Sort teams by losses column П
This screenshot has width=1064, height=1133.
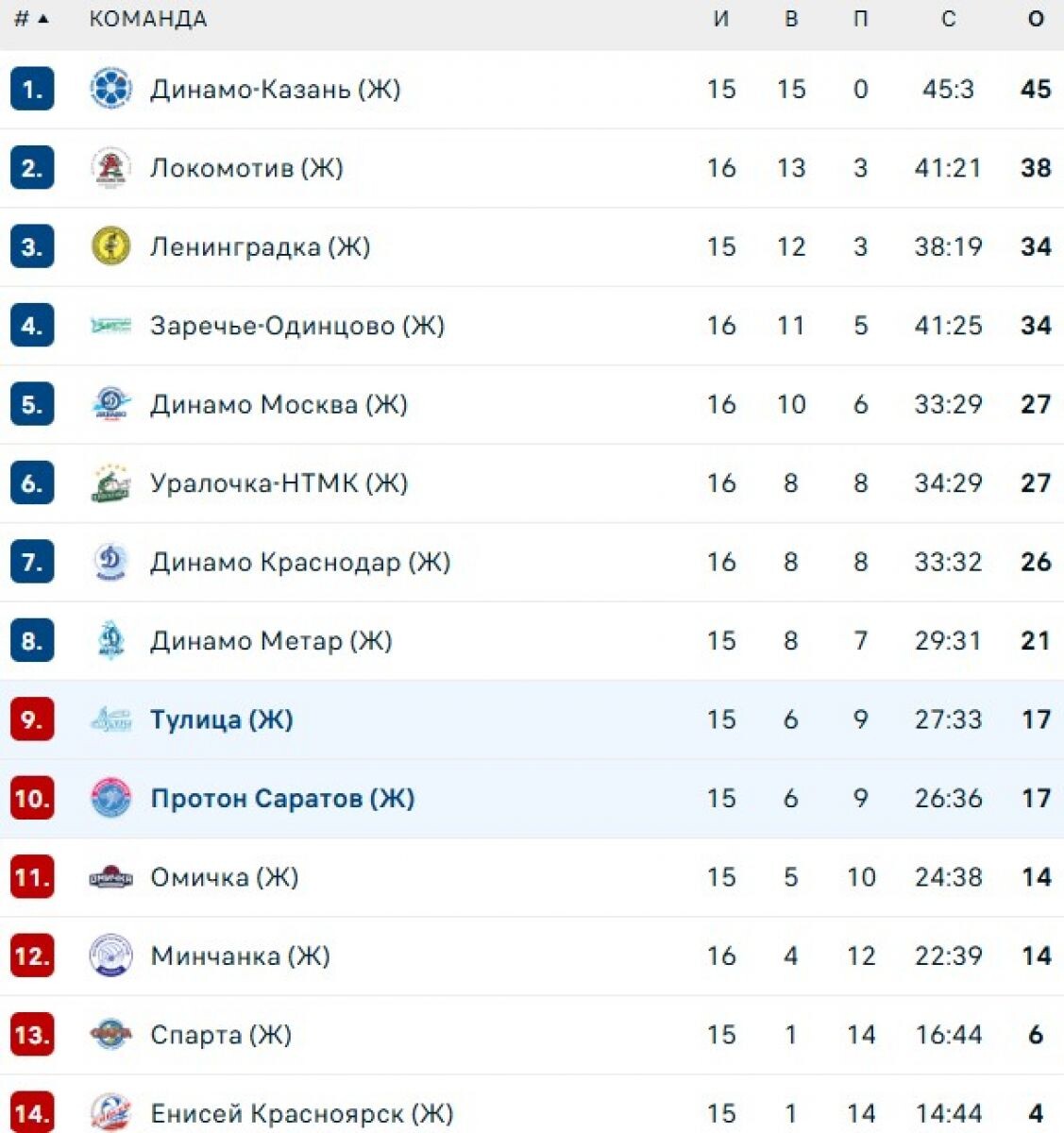coord(860,17)
